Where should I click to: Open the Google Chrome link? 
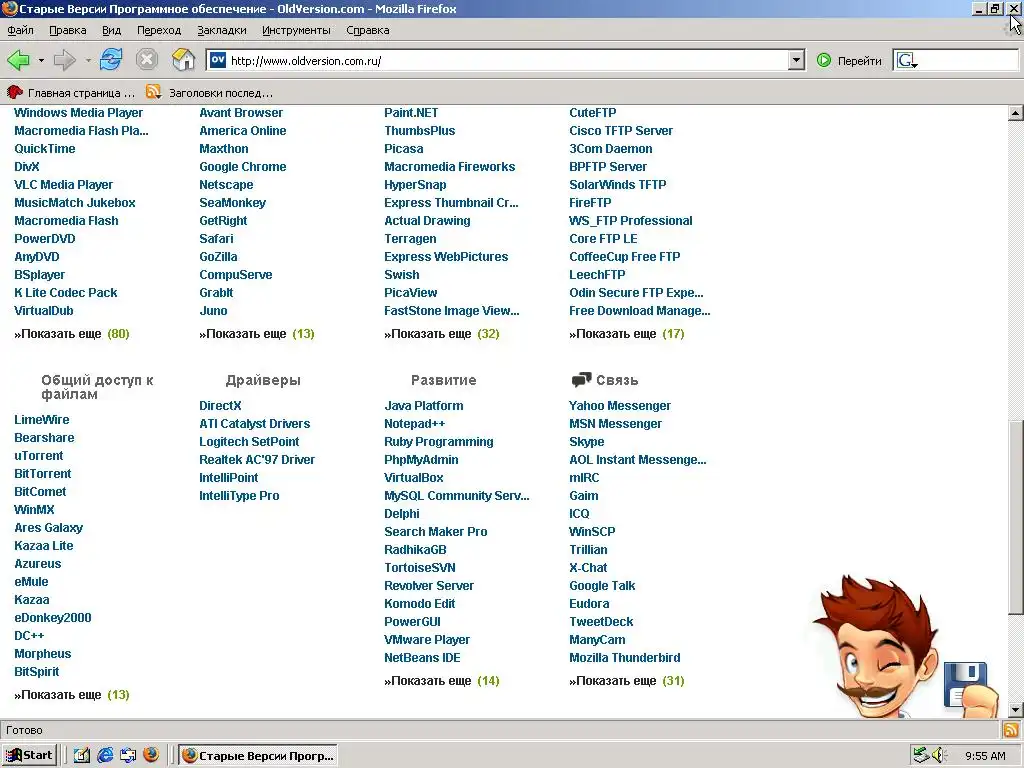tap(242, 167)
